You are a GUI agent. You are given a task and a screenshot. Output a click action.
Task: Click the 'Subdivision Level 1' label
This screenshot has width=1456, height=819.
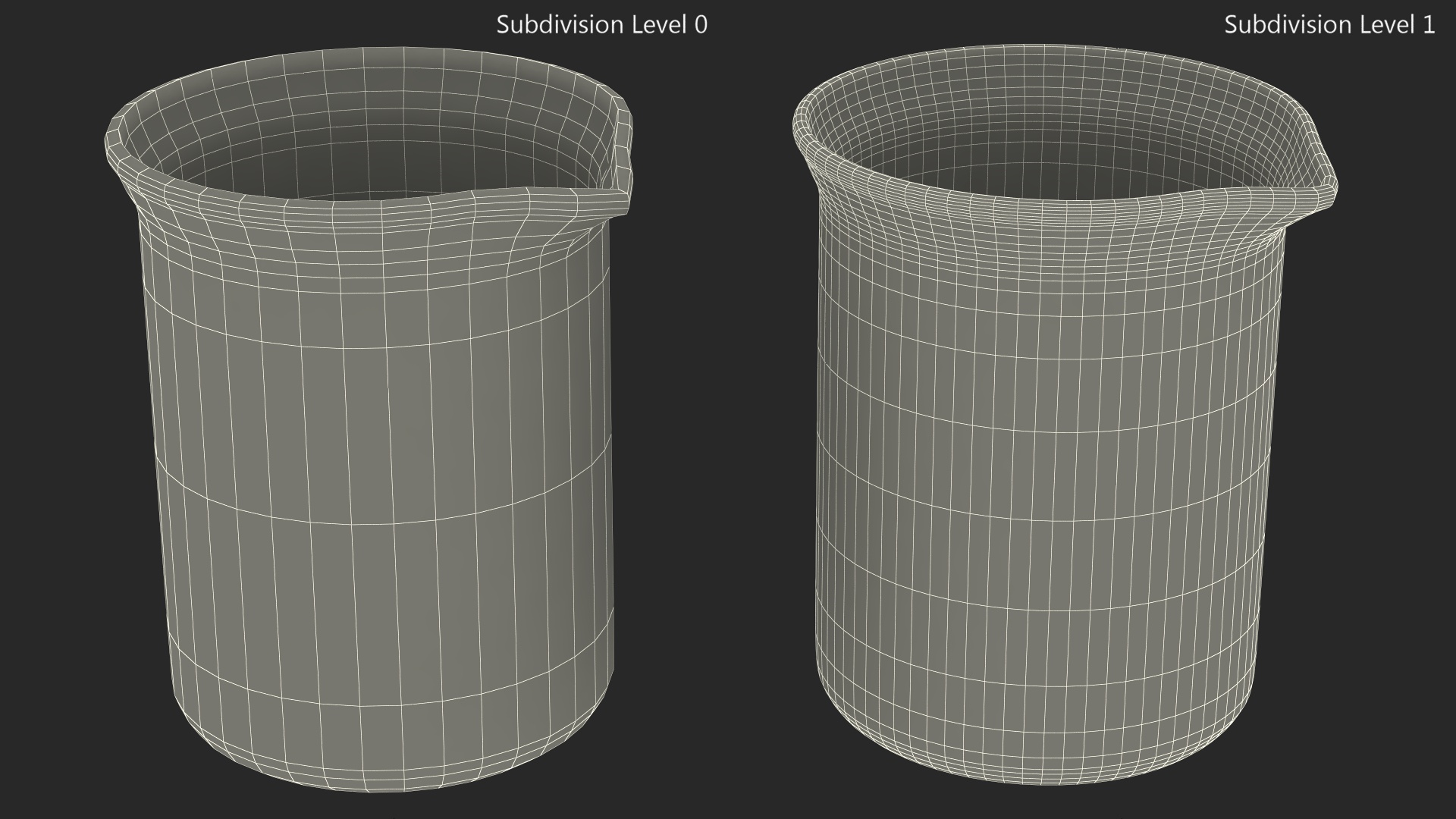pyautogui.click(x=1329, y=25)
